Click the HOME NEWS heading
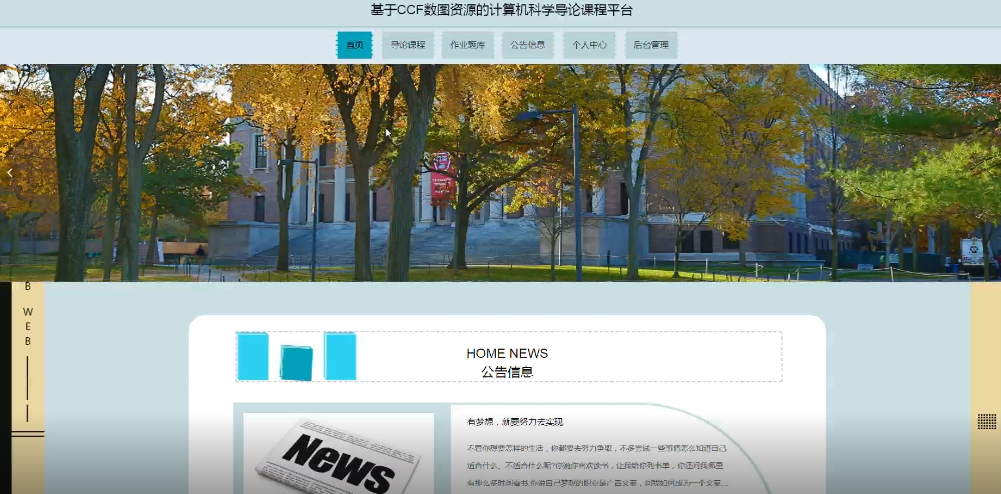 (x=507, y=354)
